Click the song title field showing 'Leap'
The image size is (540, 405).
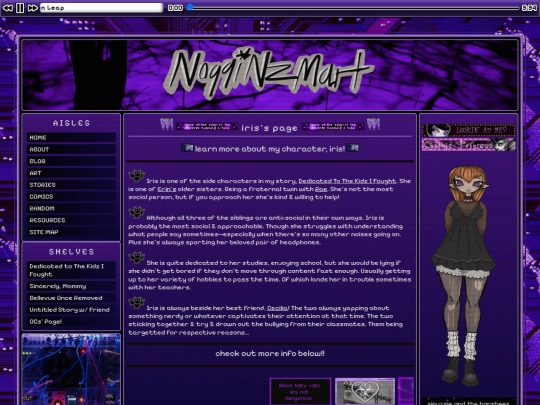tap(101, 8)
